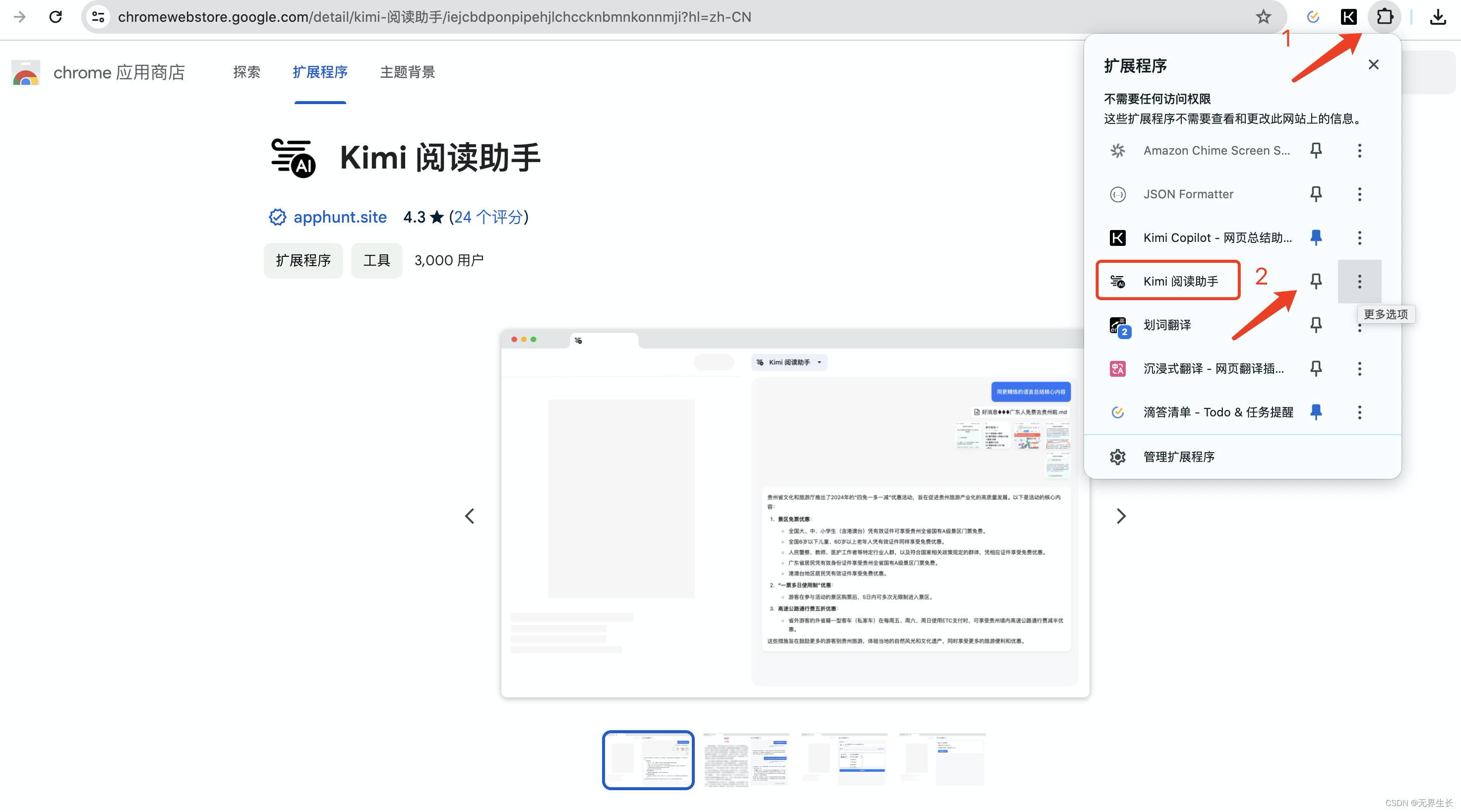Switch to the 主题背景 tab

point(407,72)
